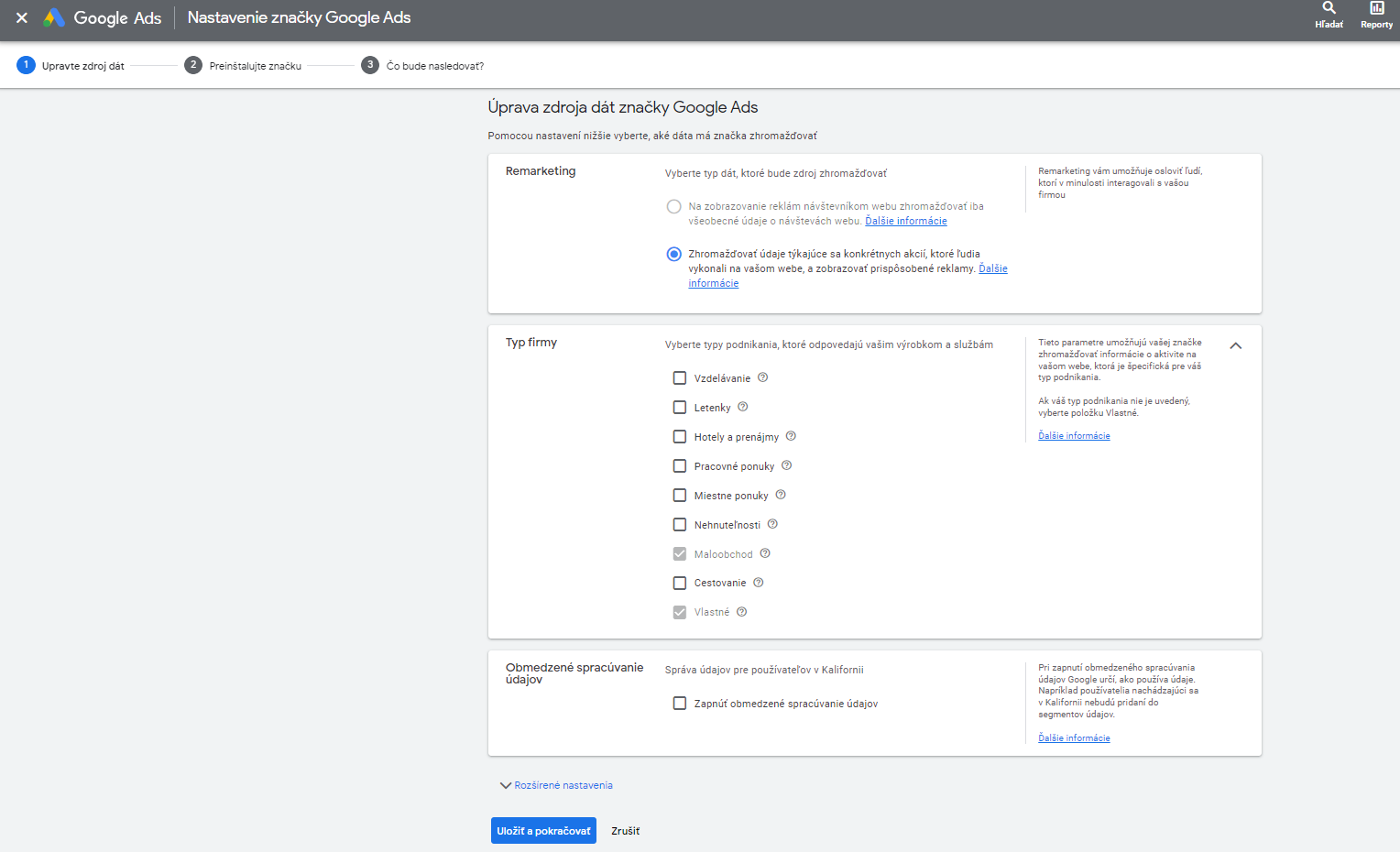Select the general visit data radio option
The image size is (1400, 852).
pyautogui.click(x=674, y=207)
